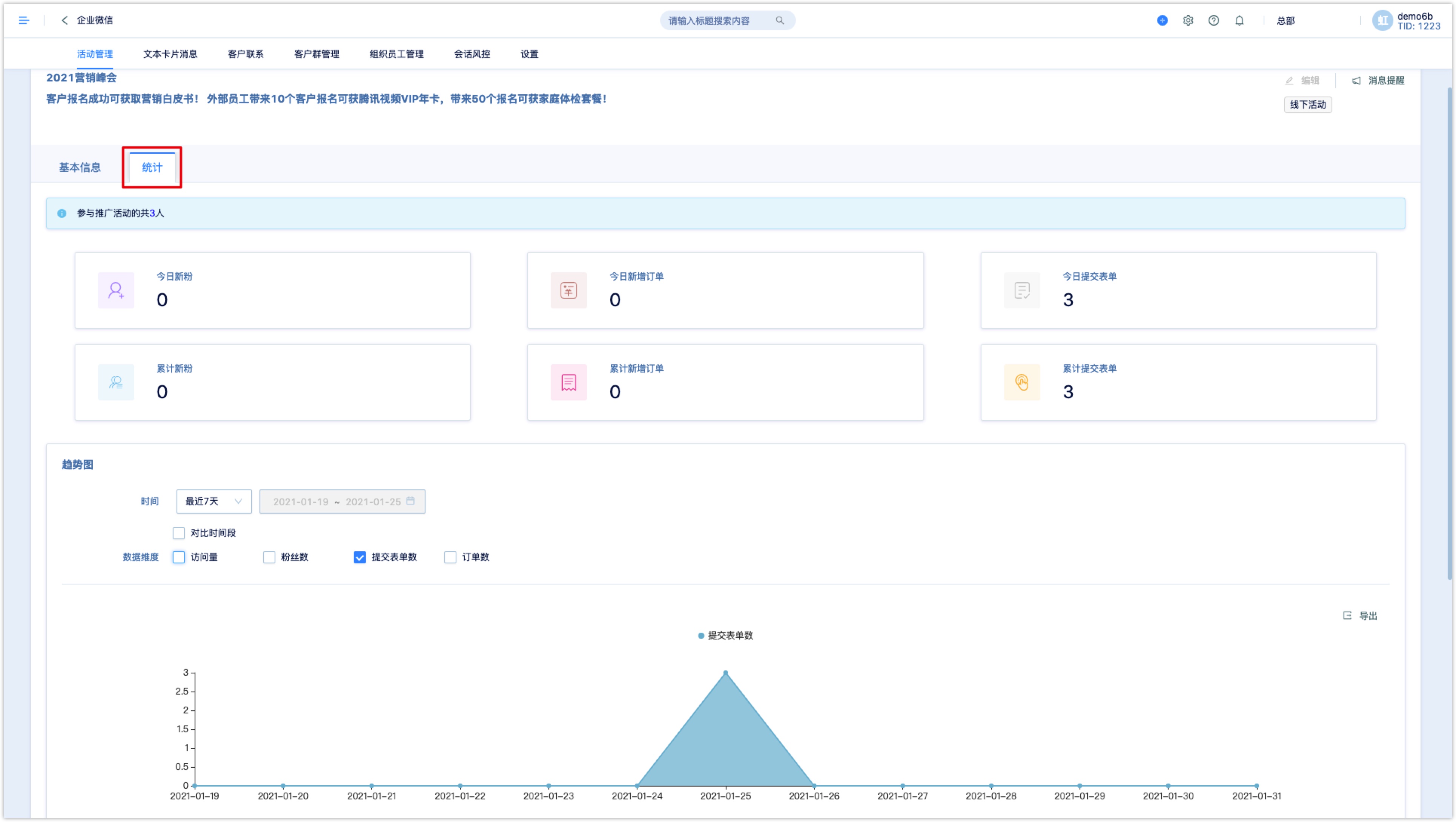Click the 参与推广活动的共3人 banner text

120,213
